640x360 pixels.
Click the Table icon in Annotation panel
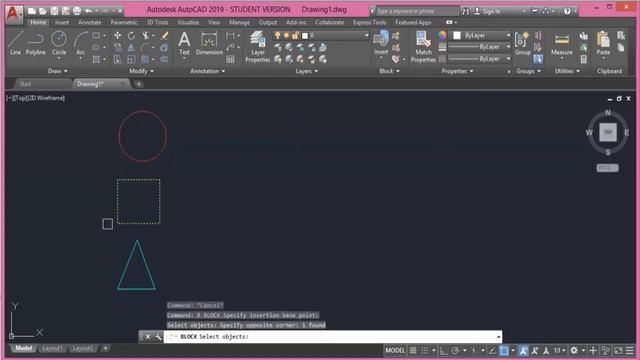230,60
